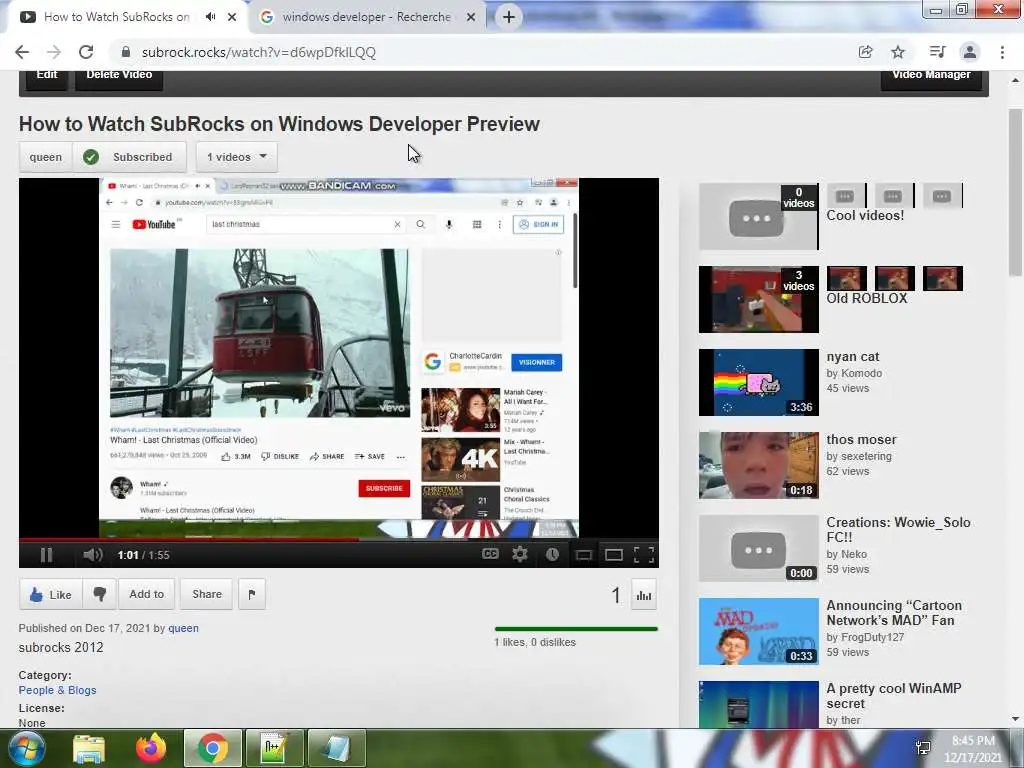Pause the video with the pause button
This screenshot has width=1024, height=768.
coord(46,555)
